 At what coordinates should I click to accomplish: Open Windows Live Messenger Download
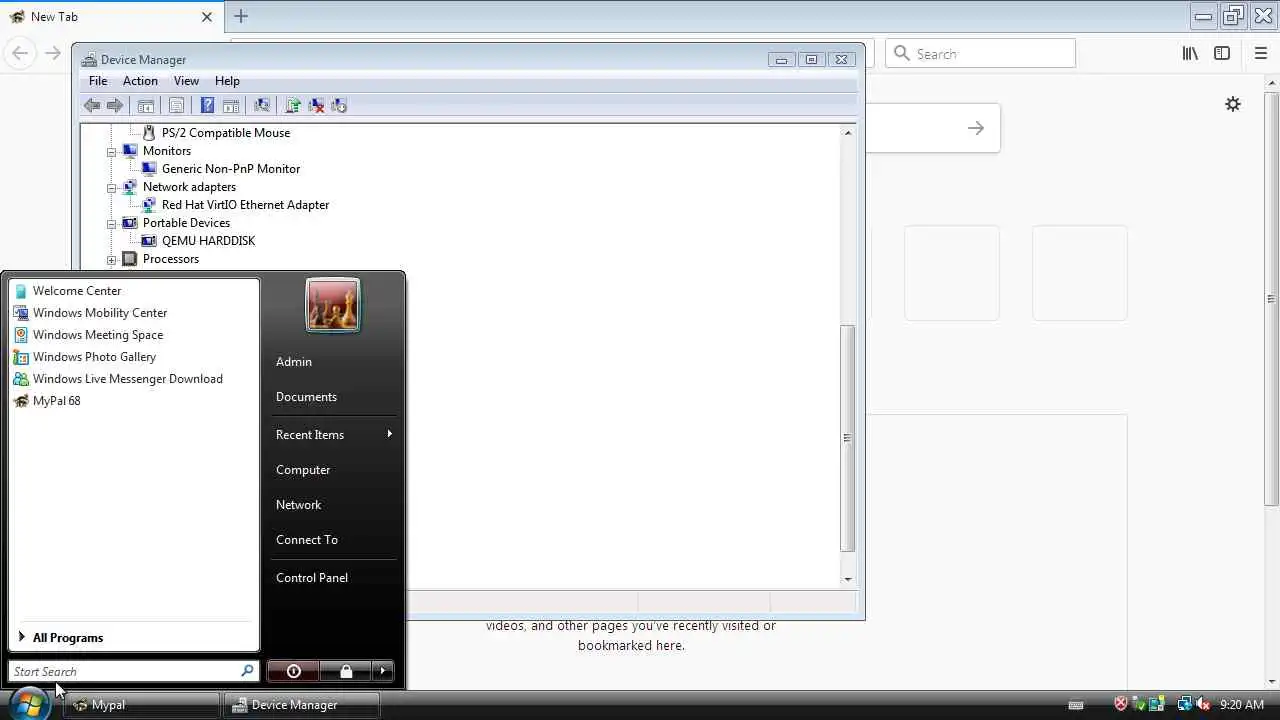(x=134, y=379)
